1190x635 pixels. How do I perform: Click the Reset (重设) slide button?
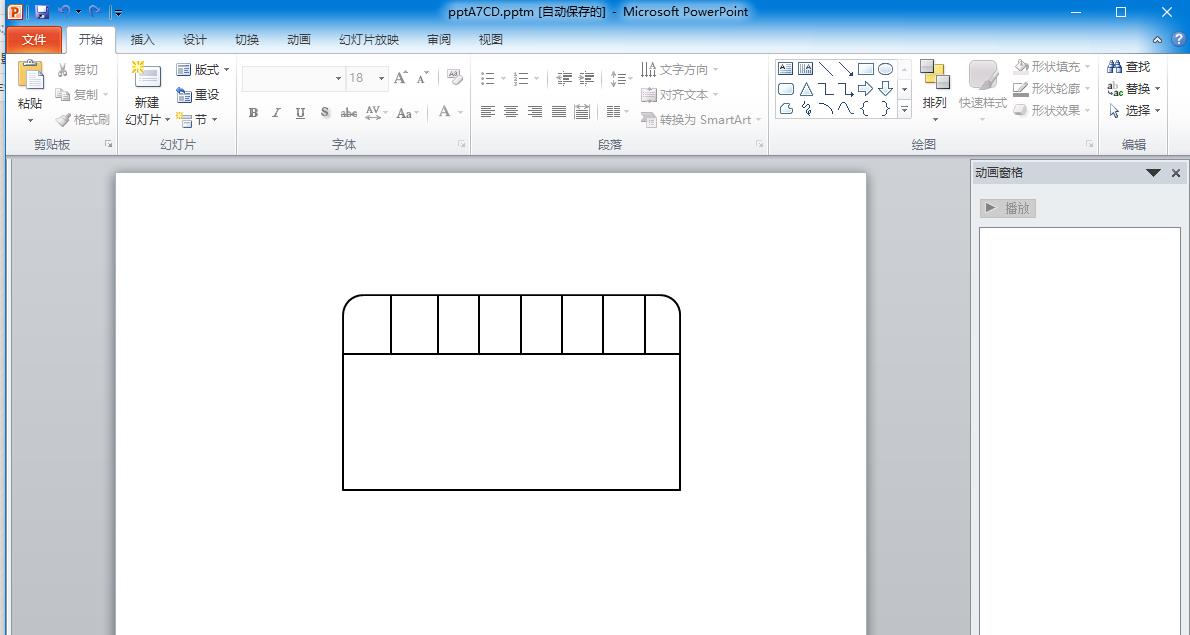point(198,95)
